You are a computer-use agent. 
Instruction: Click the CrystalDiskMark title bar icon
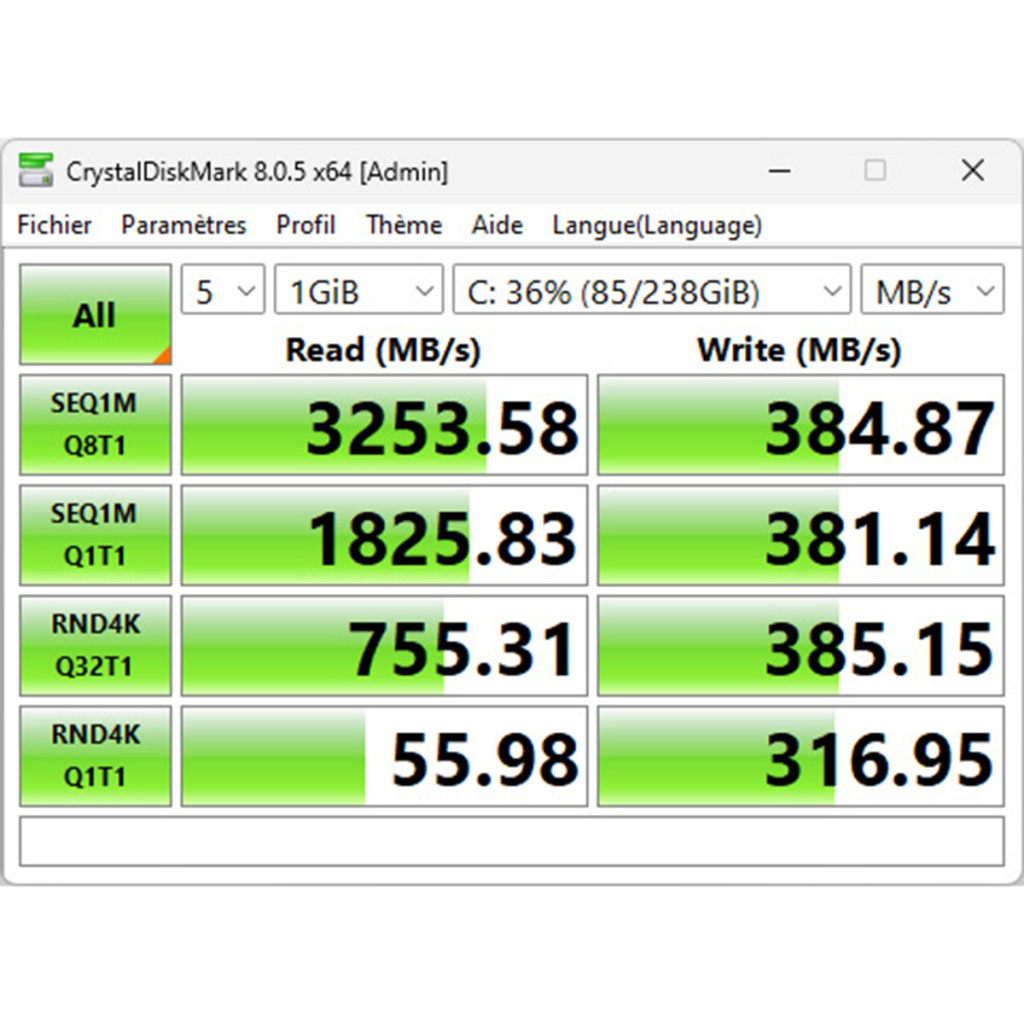click(37, 170)
